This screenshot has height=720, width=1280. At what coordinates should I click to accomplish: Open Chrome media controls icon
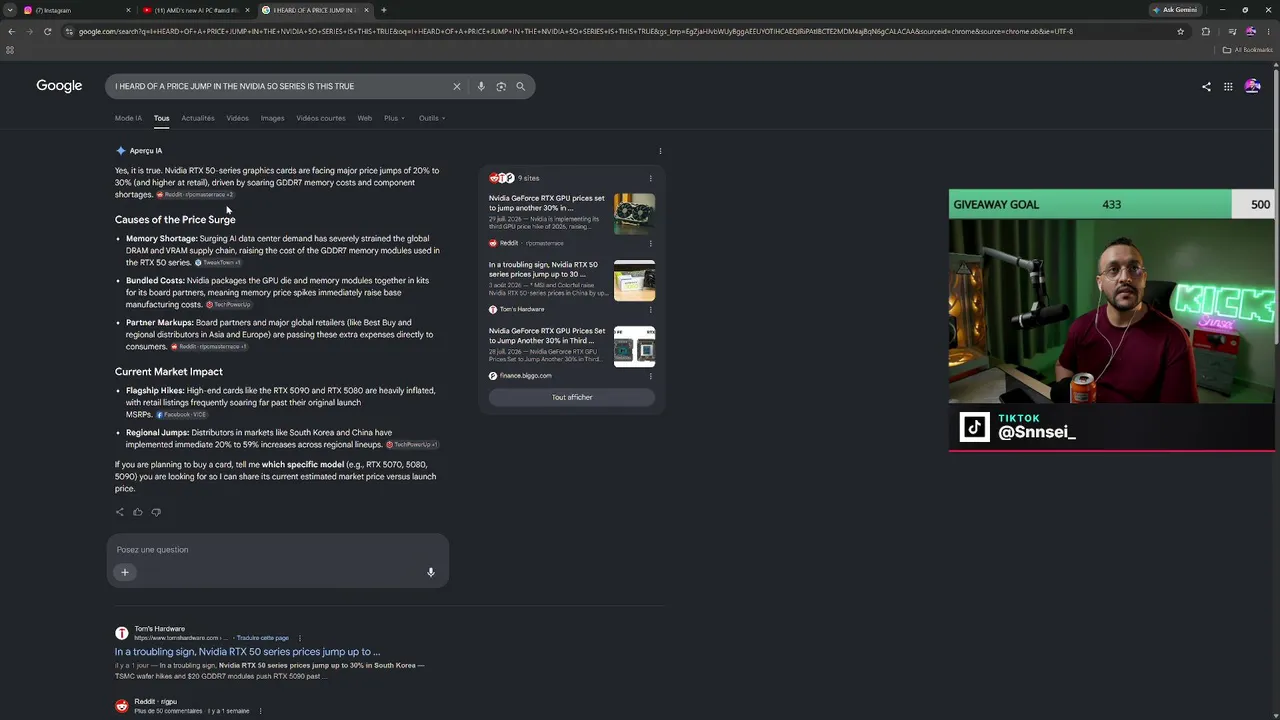1232,31
